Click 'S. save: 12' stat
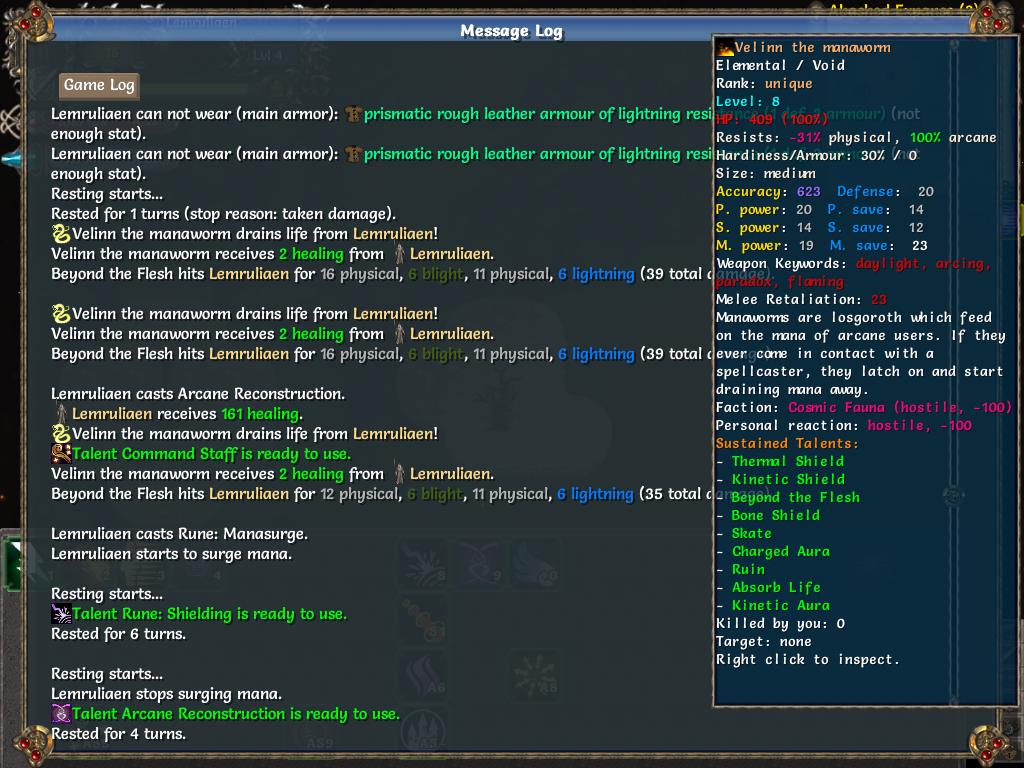Image resolution: width=1024 pixels, height=768 pixels. click(x=876, y=228)
